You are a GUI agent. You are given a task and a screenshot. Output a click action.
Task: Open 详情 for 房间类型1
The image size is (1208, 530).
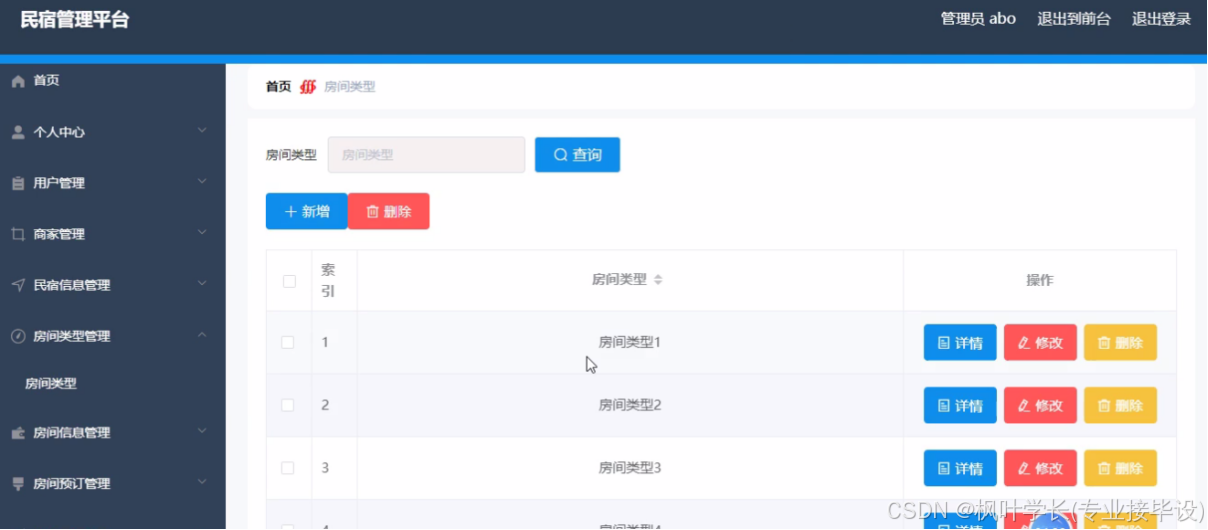click(960, 343)
